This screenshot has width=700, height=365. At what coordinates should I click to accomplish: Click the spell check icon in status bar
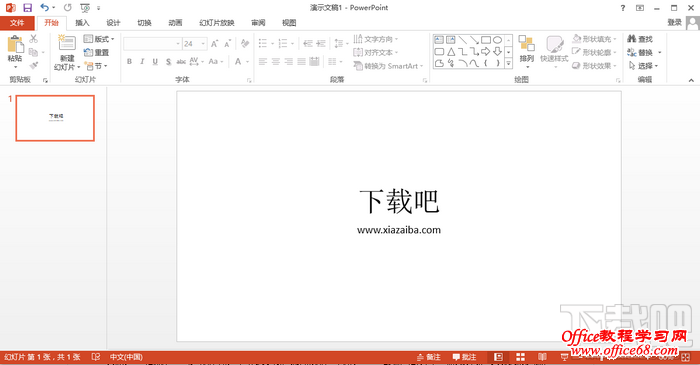[96, 357]
